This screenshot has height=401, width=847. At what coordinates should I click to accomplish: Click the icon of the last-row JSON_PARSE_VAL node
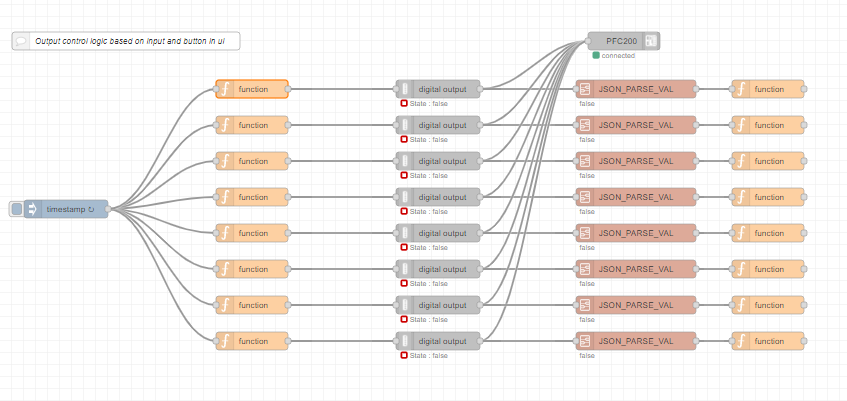tap(585, 341)
